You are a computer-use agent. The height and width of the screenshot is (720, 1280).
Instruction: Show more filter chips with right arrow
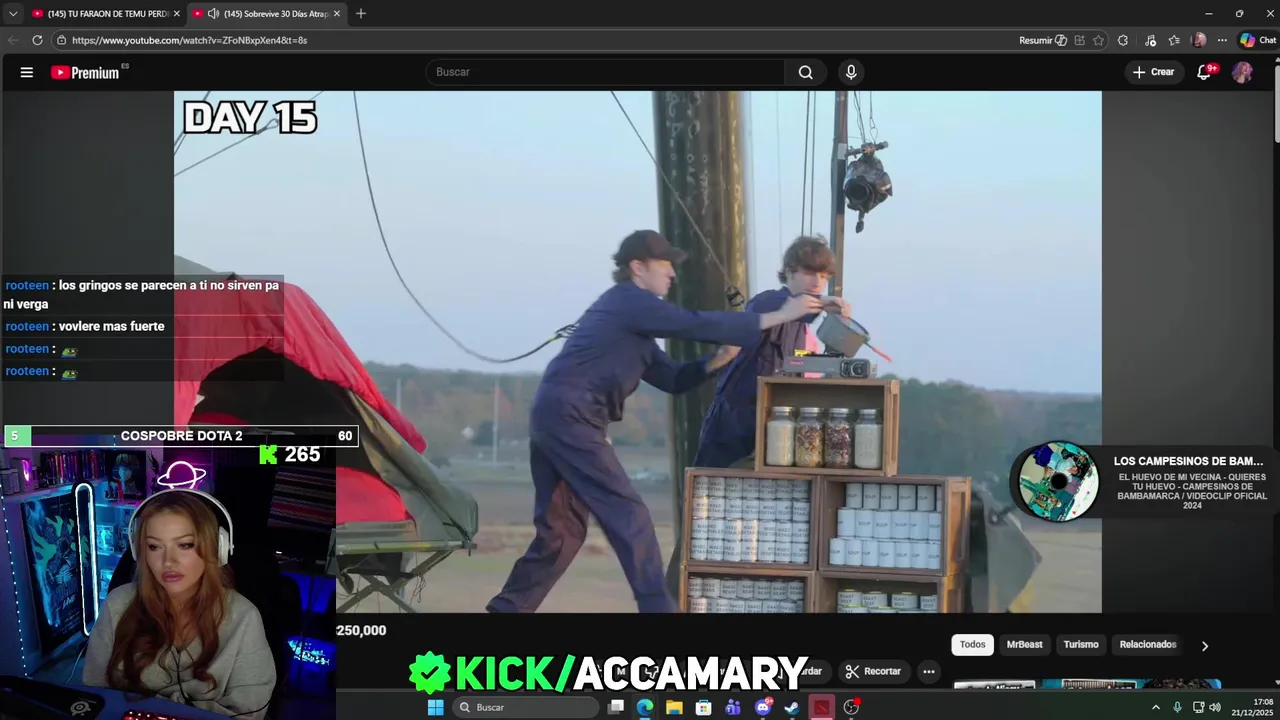1205,646
